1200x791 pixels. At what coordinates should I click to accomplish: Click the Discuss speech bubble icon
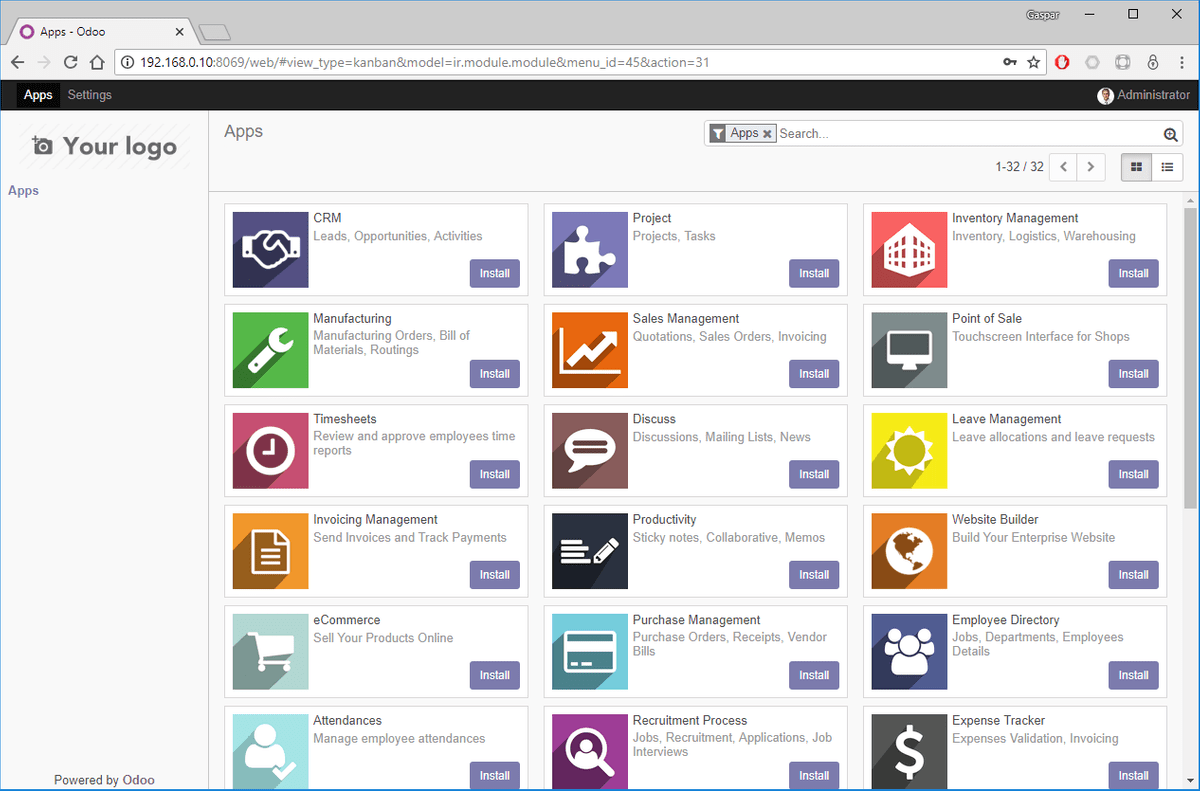(590, 451)
